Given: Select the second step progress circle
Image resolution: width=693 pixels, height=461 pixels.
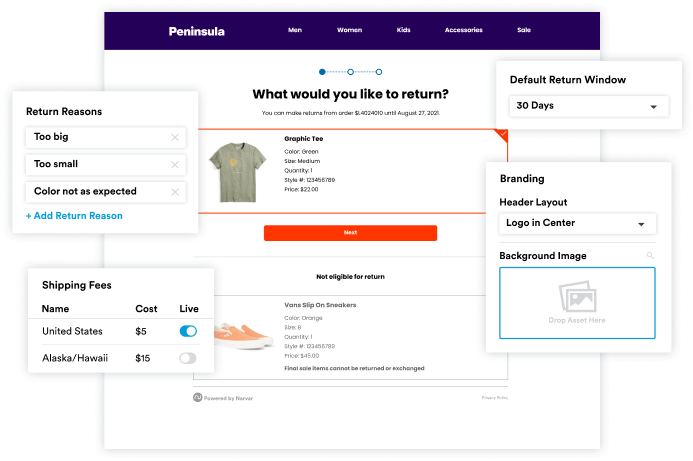Looking at the screenshot, I should (350, 71).
